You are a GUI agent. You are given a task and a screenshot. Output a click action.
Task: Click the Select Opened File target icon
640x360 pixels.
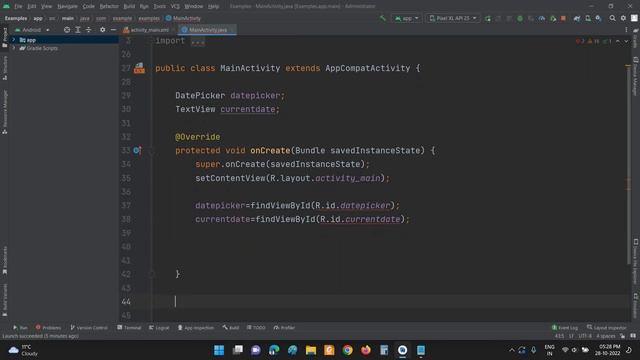(67, 30)
